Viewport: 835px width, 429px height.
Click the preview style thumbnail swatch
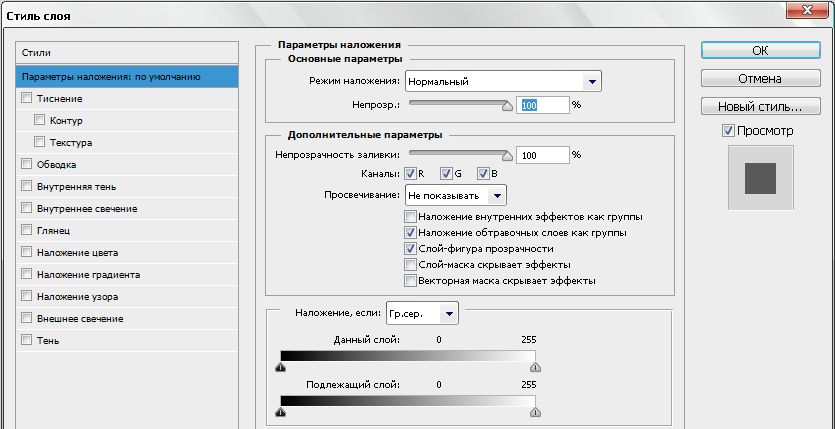(760, 178)
